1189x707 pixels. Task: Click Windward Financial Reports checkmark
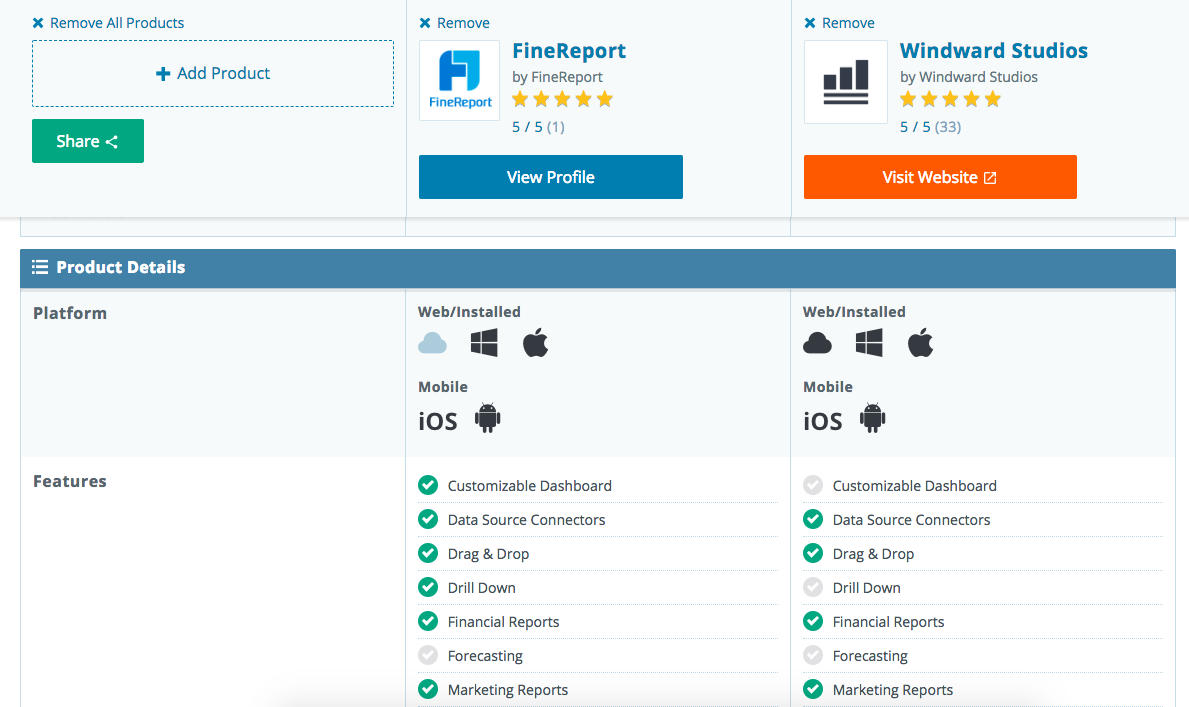coord(814,621)
